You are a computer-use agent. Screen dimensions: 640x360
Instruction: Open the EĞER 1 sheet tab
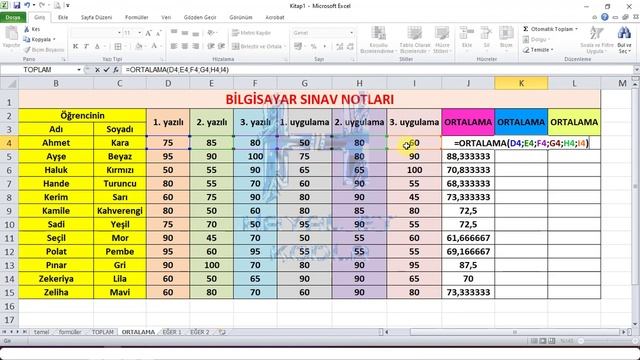[172, 332]
